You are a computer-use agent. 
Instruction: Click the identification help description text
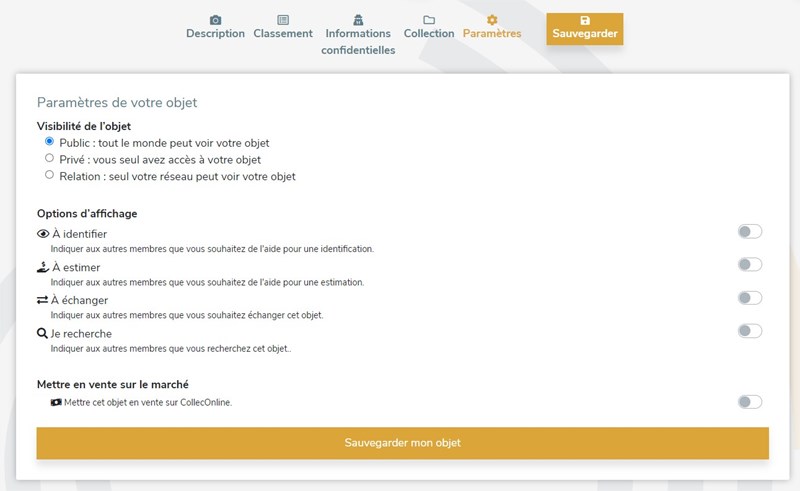[x=212, y=249]
